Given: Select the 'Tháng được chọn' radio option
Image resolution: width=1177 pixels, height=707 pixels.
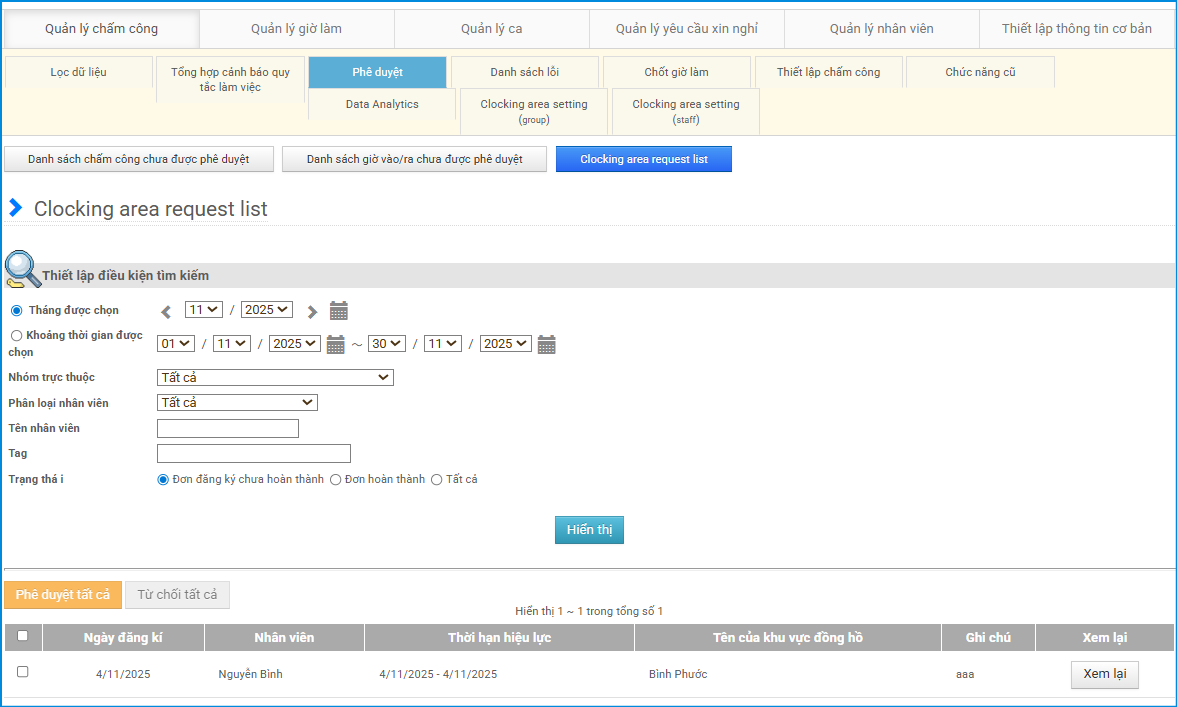Looking at the screenshot, I should [x=16, y=311].
